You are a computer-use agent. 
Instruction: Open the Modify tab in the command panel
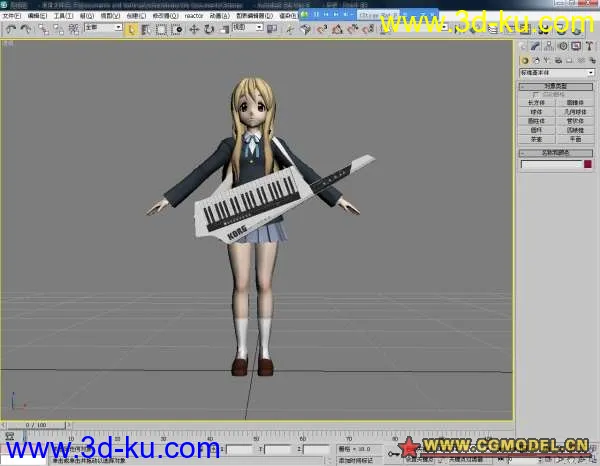(x=535, y=46)
